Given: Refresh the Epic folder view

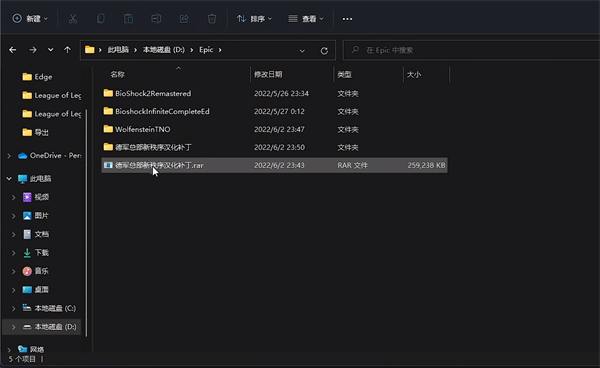Looking at the screenshot, I should [x=324, y=50].
